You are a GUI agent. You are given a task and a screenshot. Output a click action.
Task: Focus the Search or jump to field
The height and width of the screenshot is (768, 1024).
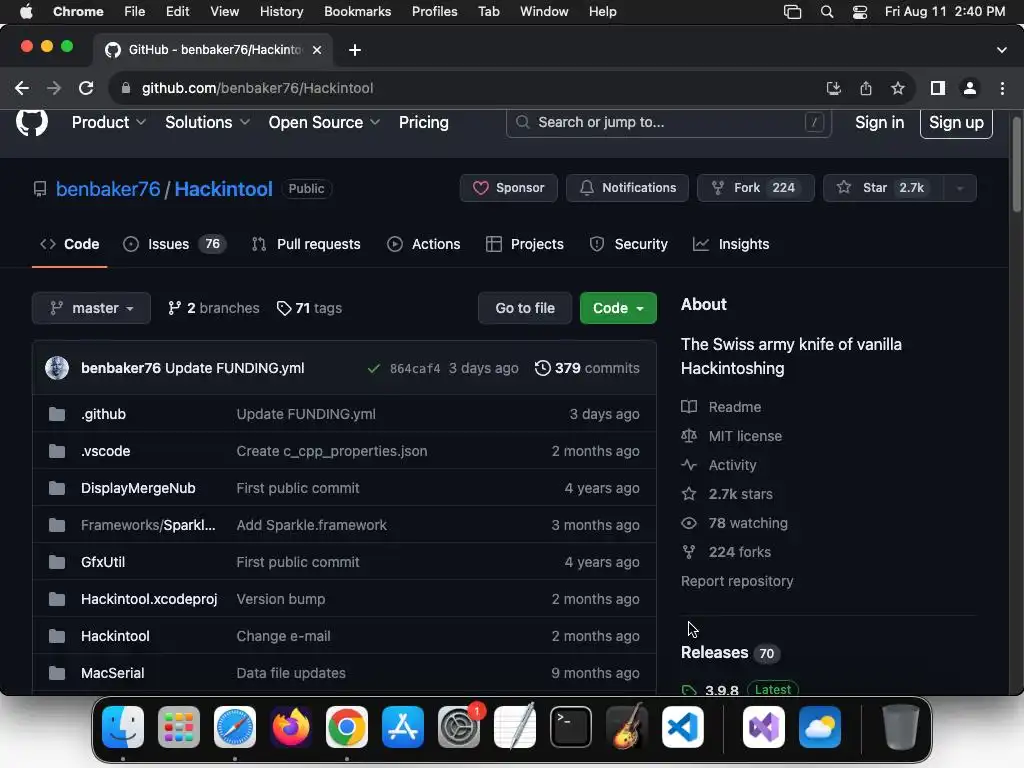(669, 122)
